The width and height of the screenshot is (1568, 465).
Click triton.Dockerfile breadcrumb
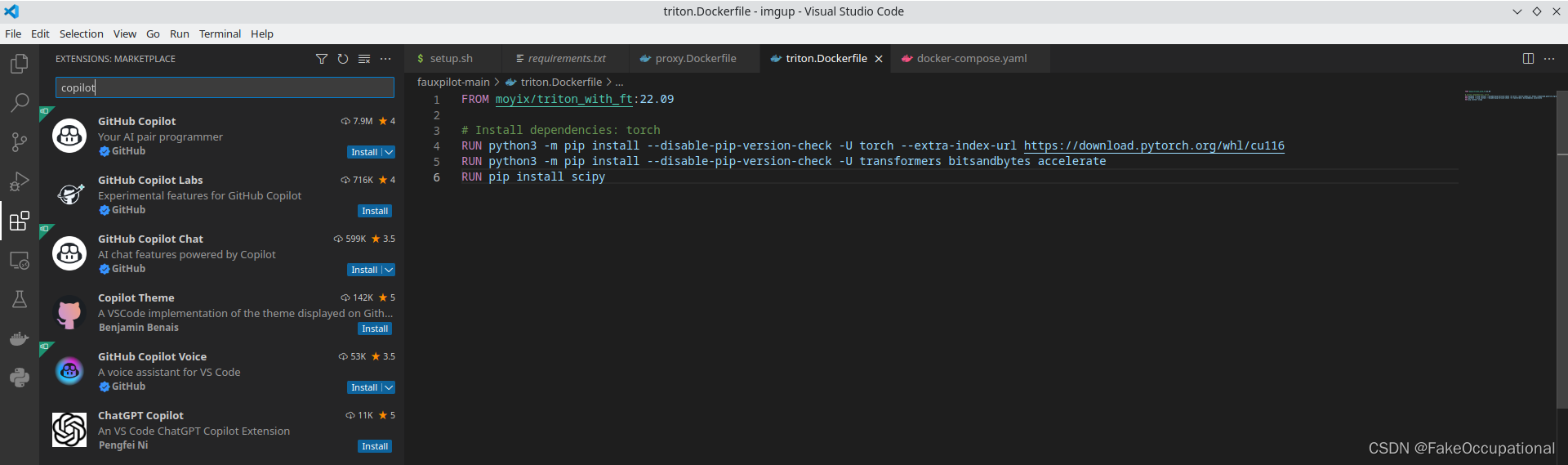pos(560,82)
